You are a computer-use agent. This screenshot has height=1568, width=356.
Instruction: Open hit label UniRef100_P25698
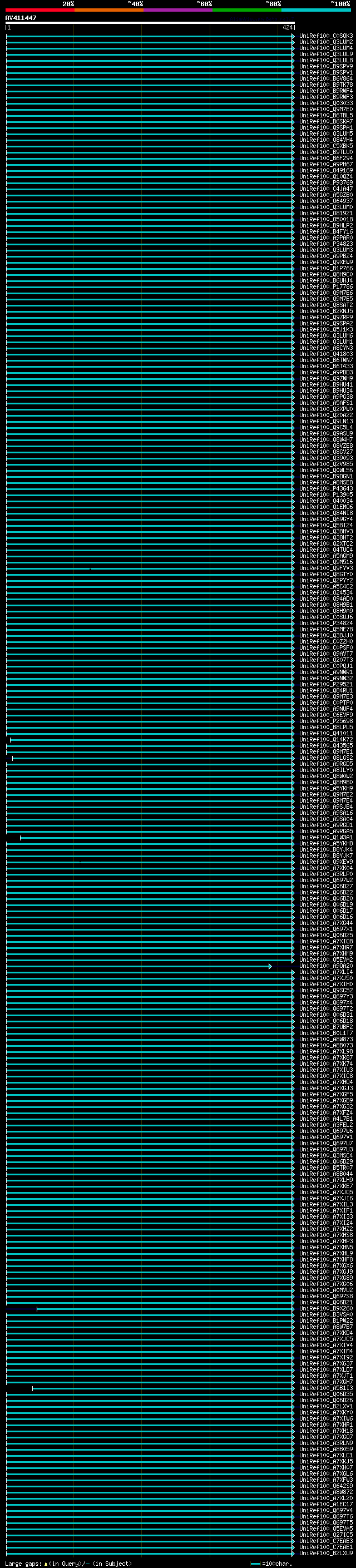point(326,721)
